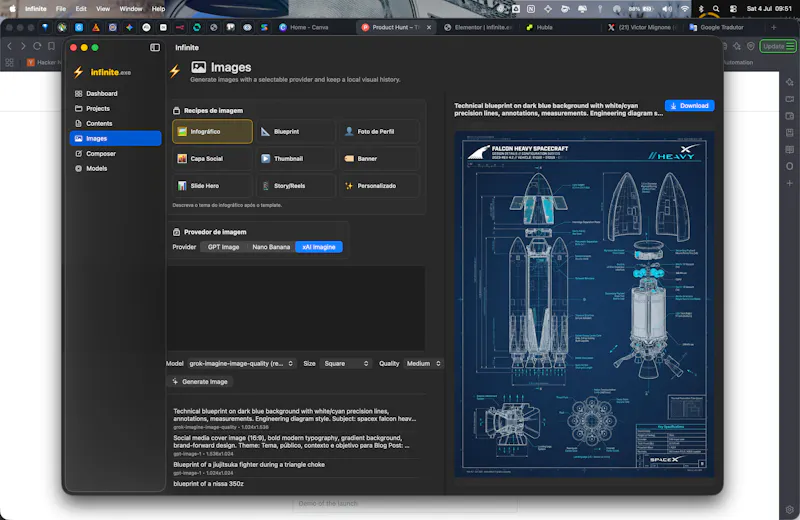Go forward in the browser
800x520 pixels.
point(23,46)
